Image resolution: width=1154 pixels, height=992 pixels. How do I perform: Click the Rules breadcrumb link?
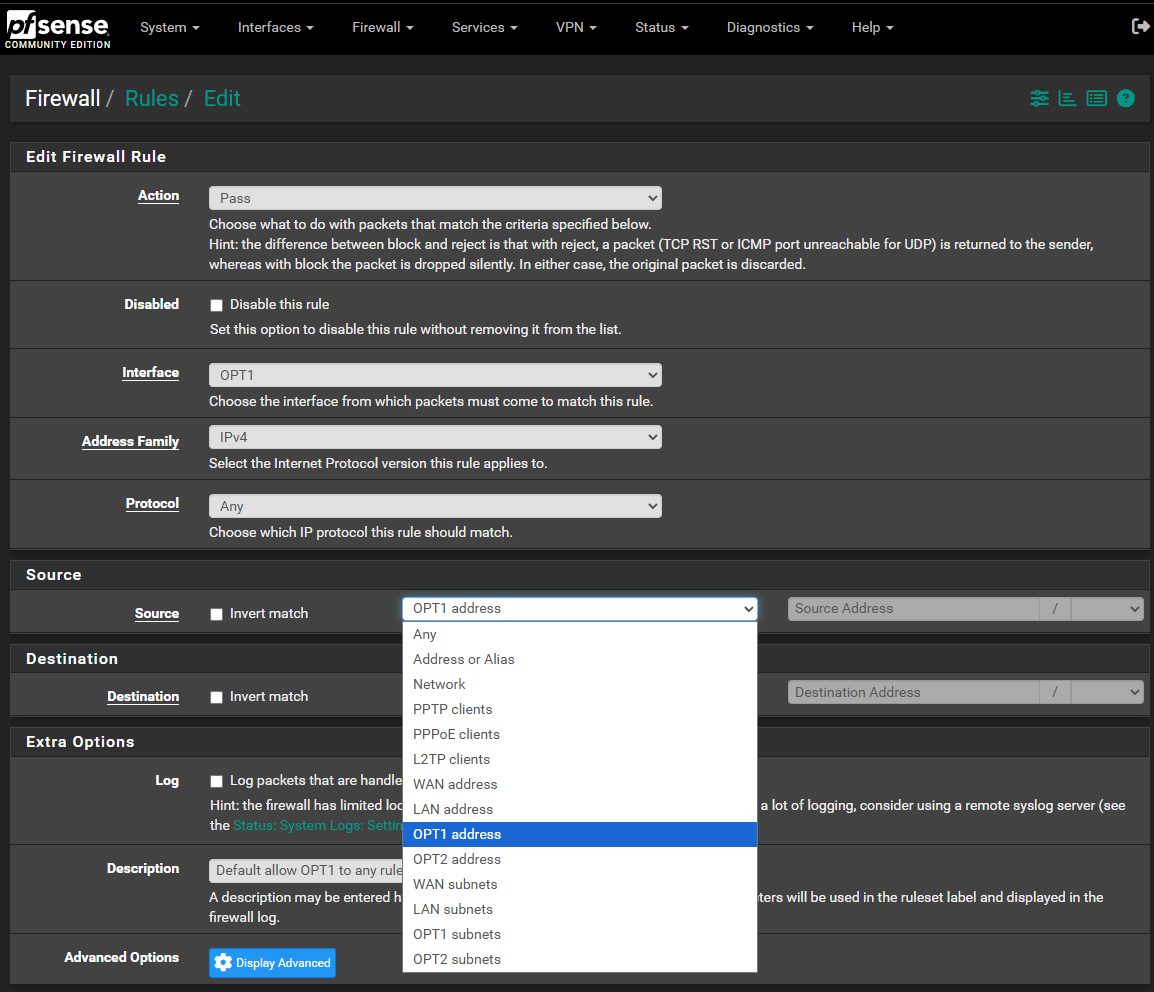(152, 98)
